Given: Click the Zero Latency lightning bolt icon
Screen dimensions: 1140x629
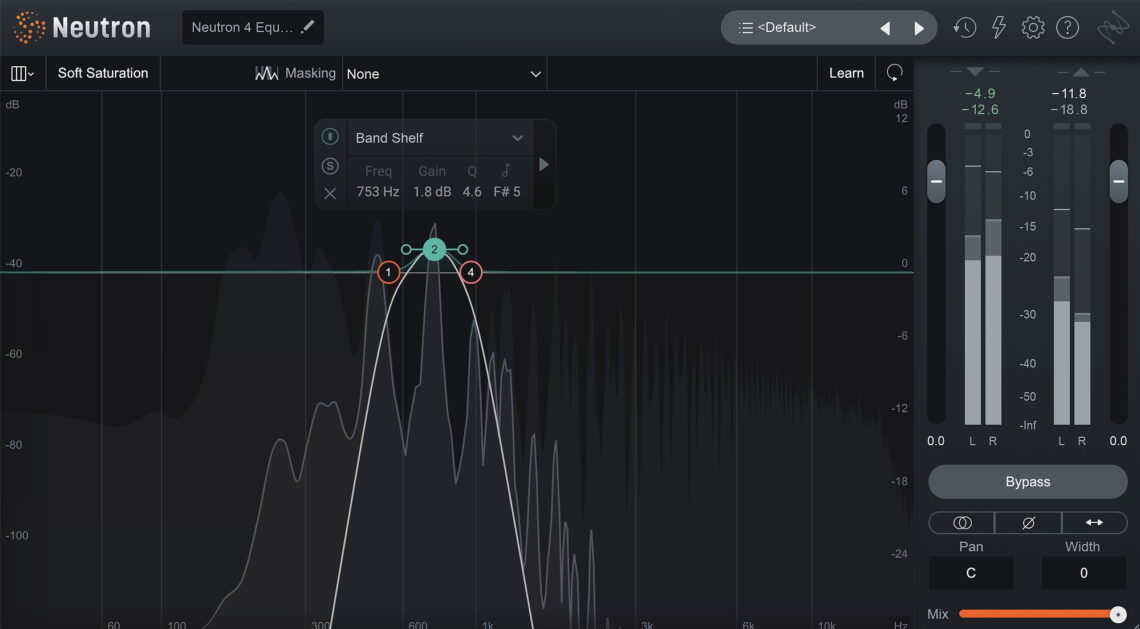Looking at the screenshot, I should tap(998, 27).
